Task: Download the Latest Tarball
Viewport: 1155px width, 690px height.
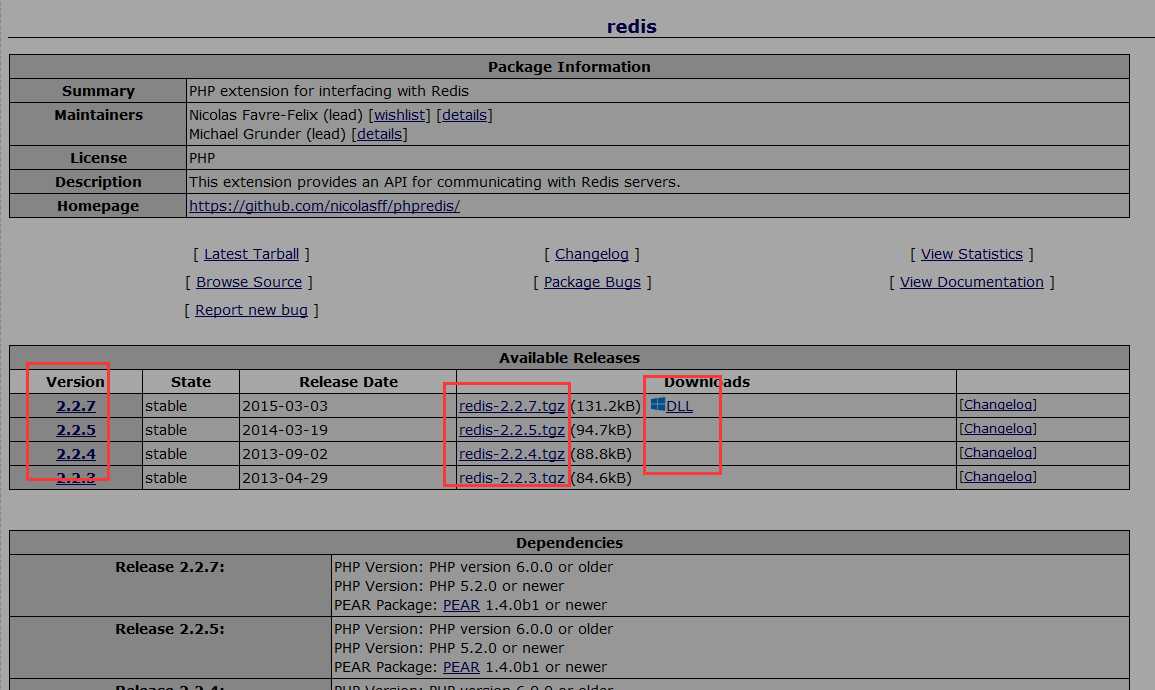Action: pos(251,254)
